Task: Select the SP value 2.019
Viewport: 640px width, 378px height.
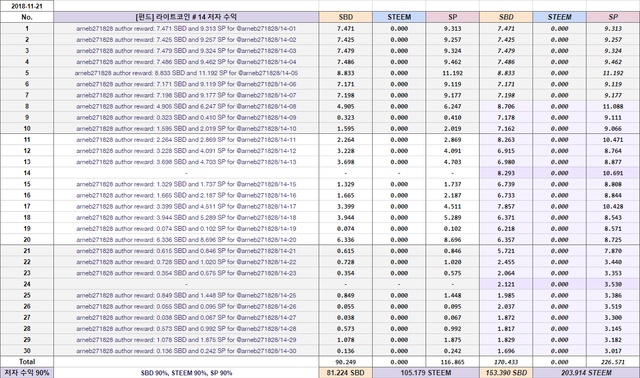Action: [x=453, y=129]
